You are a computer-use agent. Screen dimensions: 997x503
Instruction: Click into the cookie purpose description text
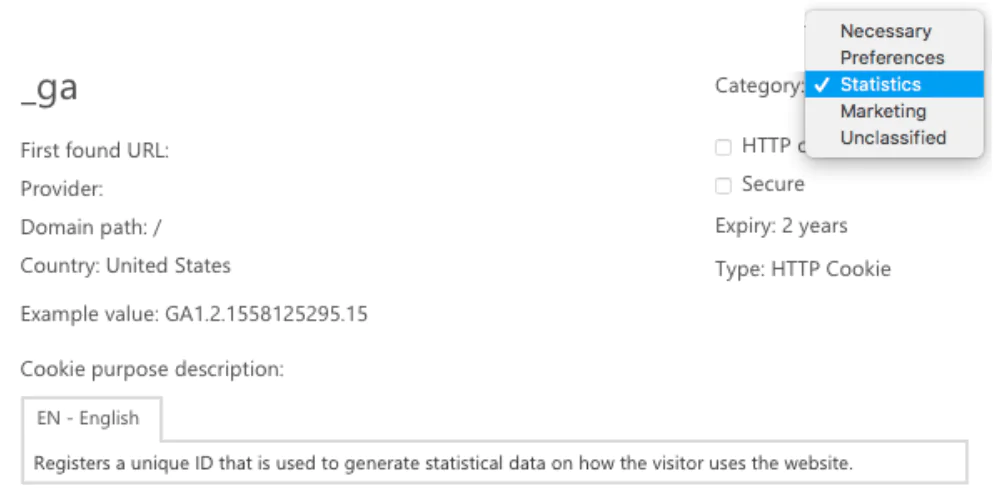(442, 464)
